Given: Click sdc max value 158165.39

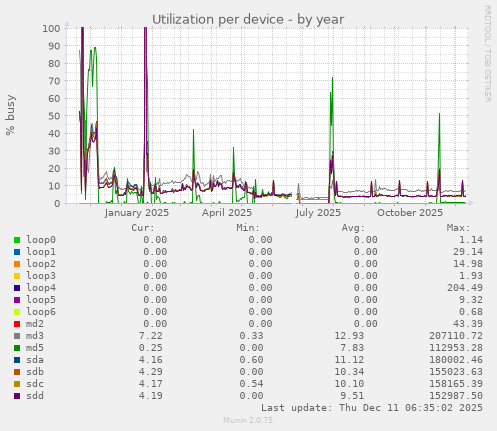Looking at the screenshot, I should point(456,384).
